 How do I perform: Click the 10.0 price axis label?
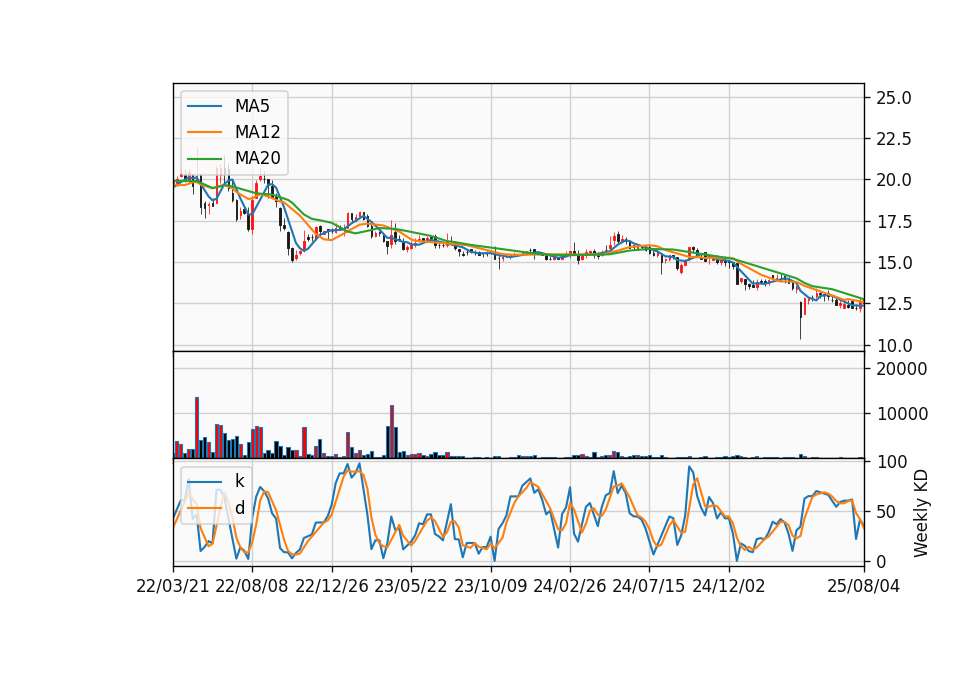[x=894, y=346]
